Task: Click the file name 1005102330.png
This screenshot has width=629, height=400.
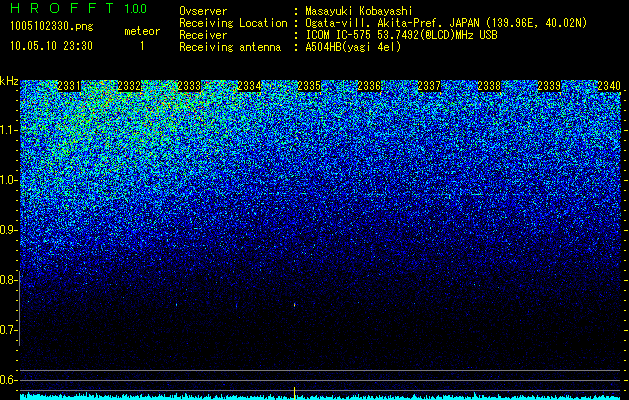Action: click(52, 27)
